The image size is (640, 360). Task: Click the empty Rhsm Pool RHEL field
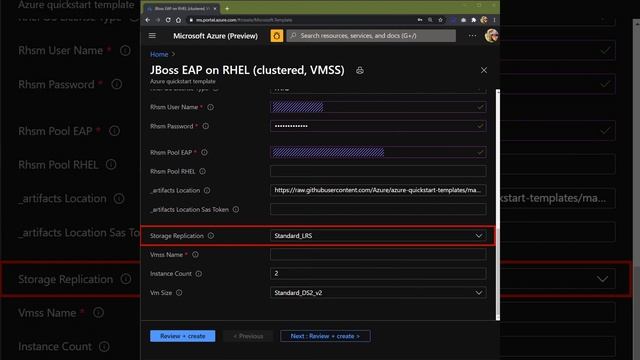tap(378, 171)
